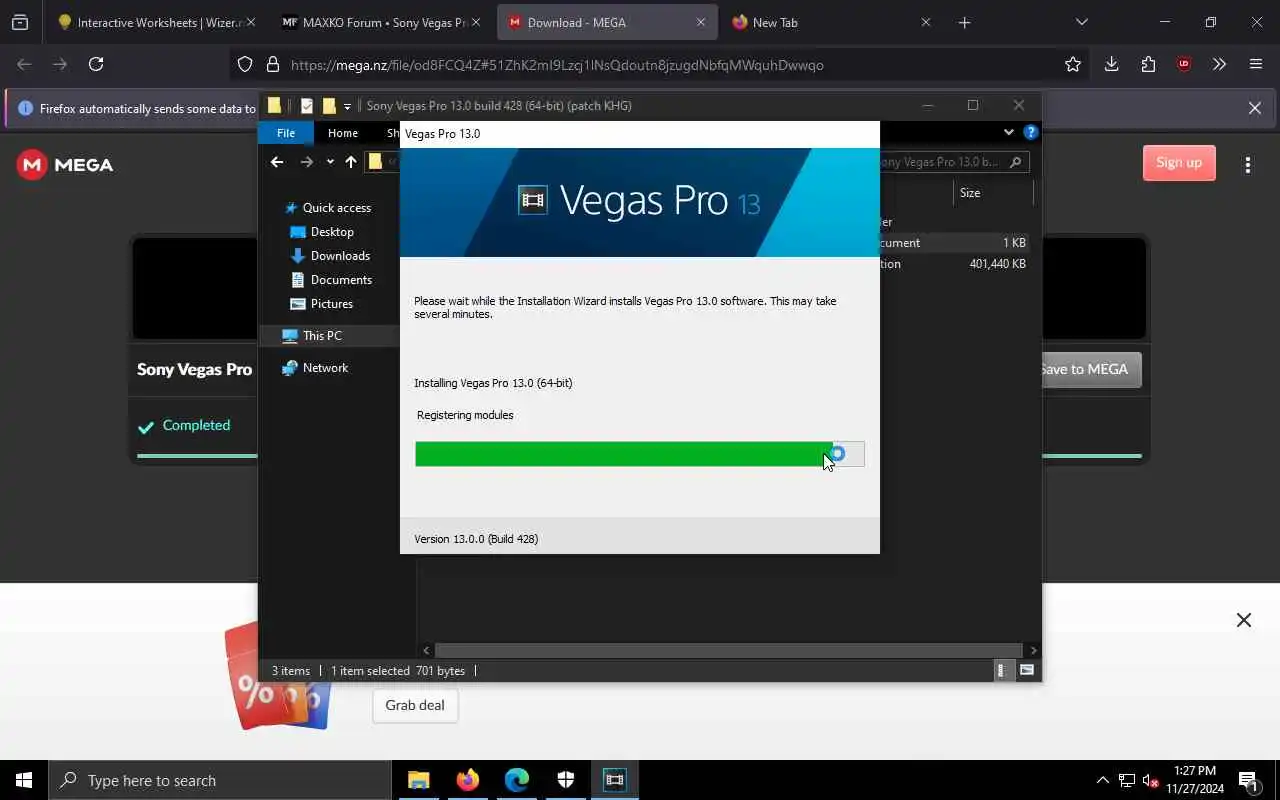Expand the list-all-tabs dropdown
The height and width of the screenshot is (800, 1280).
tap(1081, 22)
